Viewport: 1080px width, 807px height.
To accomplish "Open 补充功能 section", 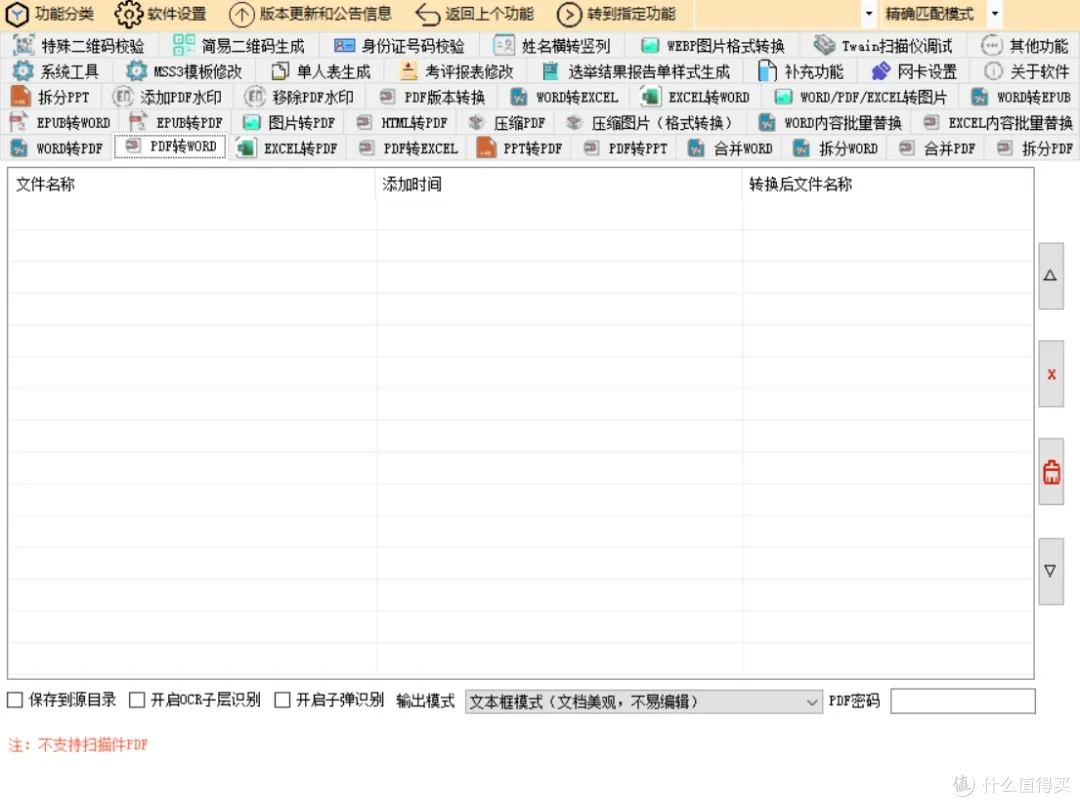I will 800,72.
